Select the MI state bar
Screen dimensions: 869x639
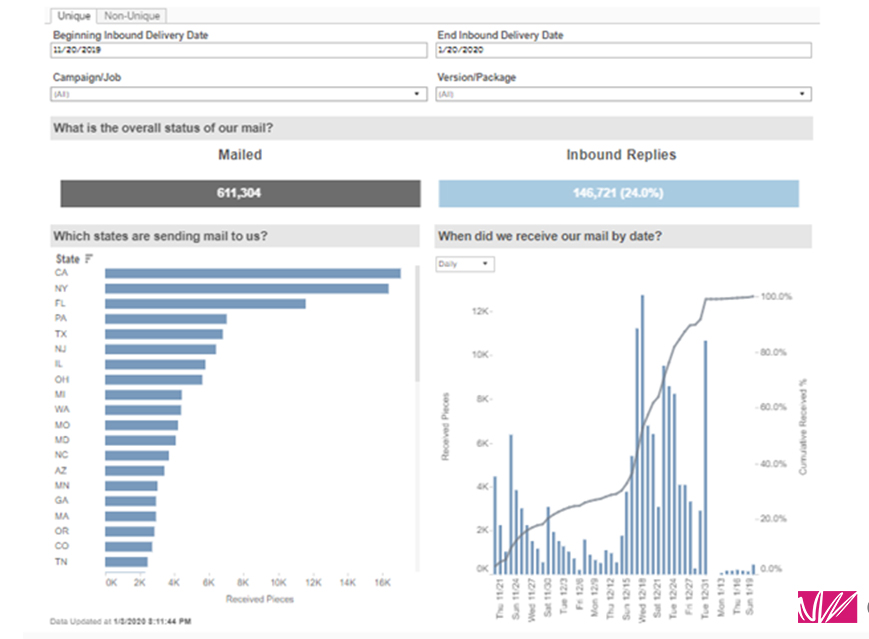point(144,395)
